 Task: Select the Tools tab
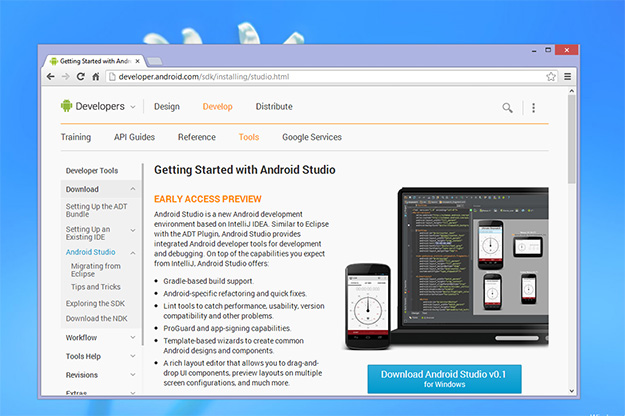pos(249,137)
